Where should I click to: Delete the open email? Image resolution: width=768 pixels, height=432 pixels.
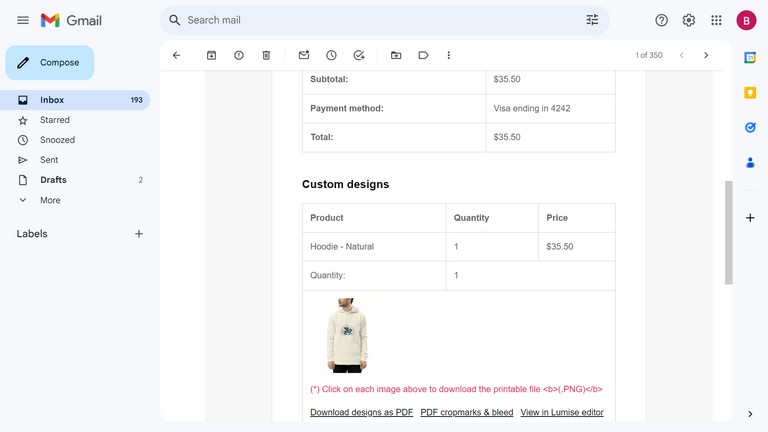266,55
